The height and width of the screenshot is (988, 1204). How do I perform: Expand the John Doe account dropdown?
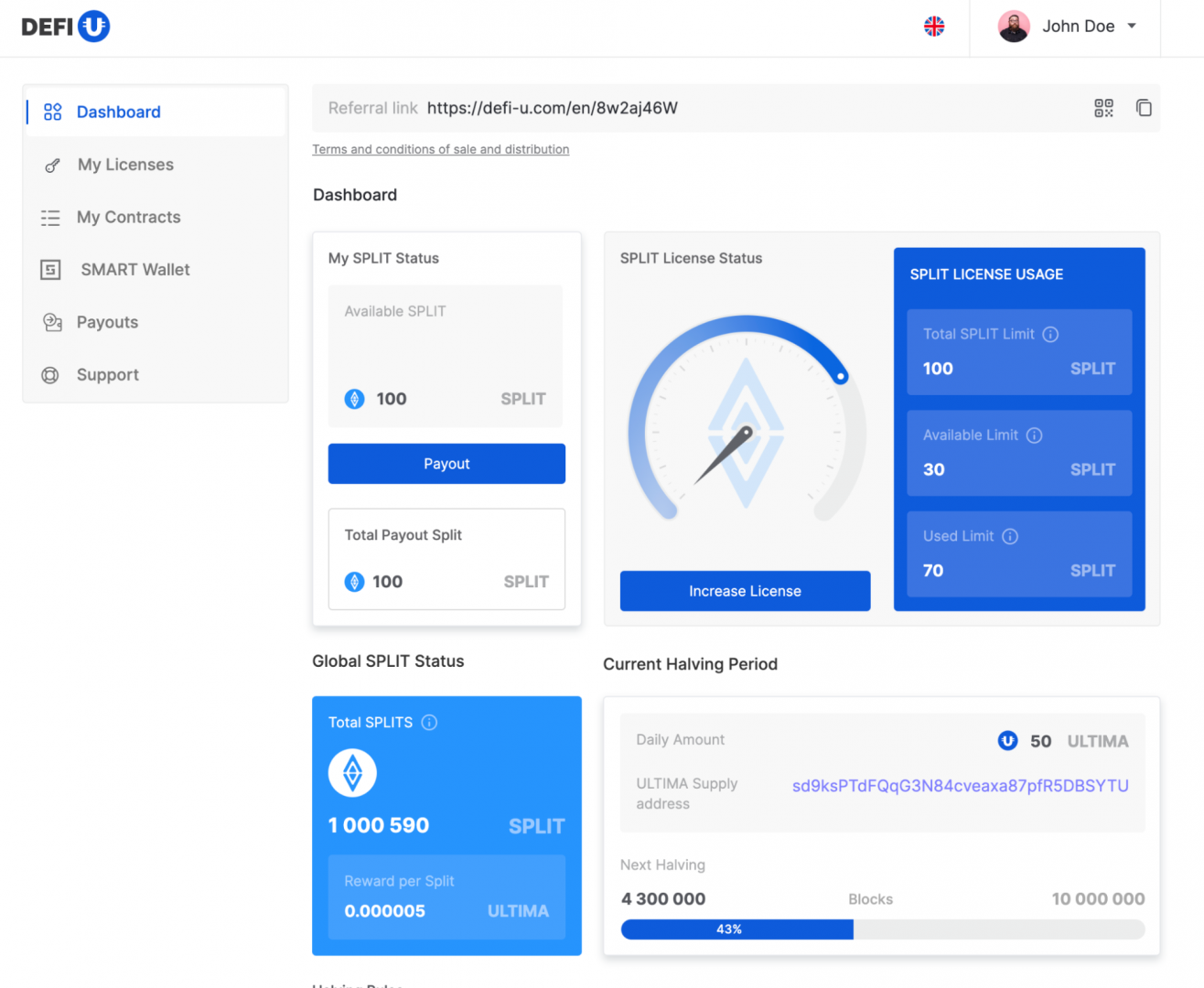click(x=1132, y=27)
